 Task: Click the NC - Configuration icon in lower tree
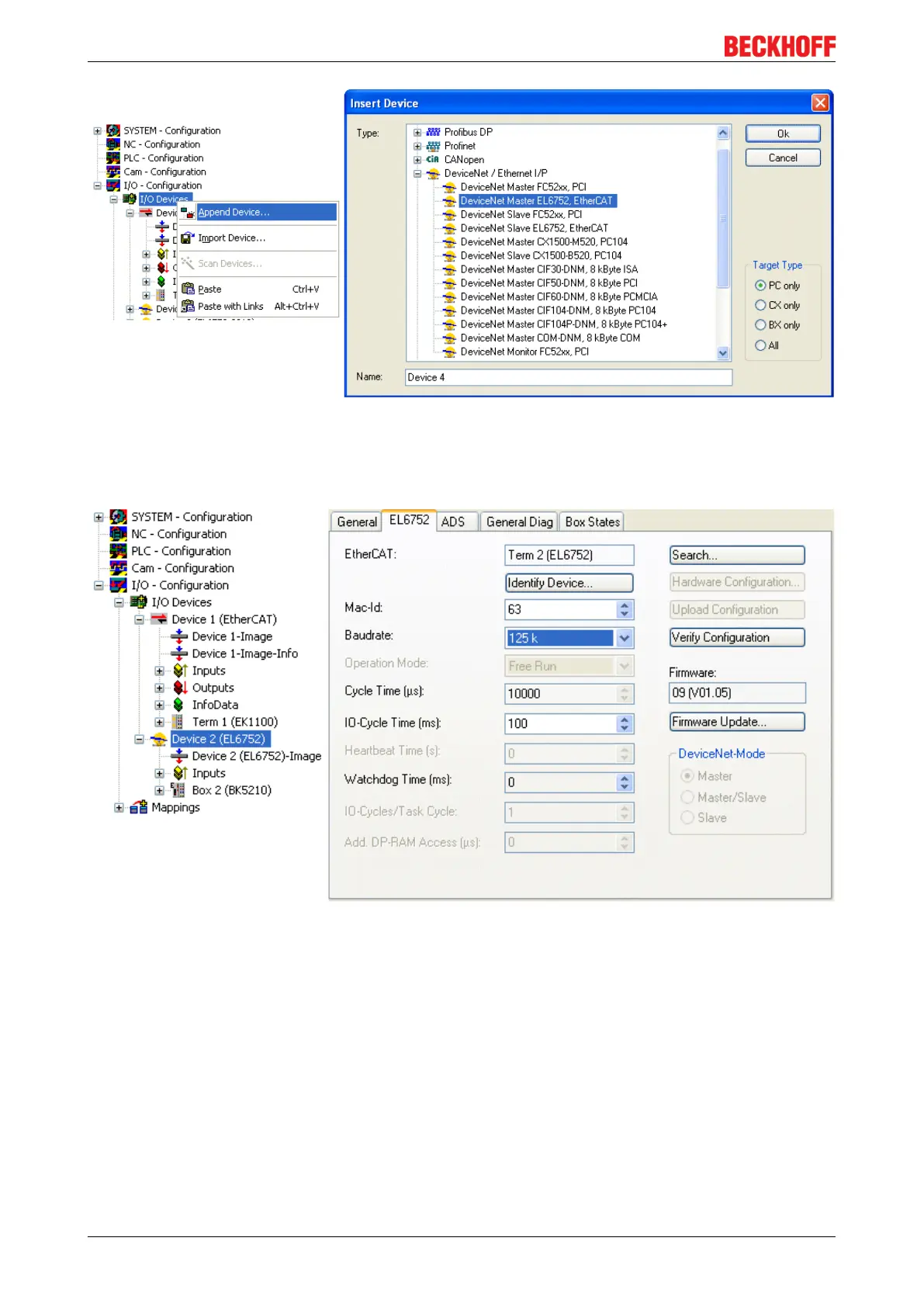(x=118, y=534)
